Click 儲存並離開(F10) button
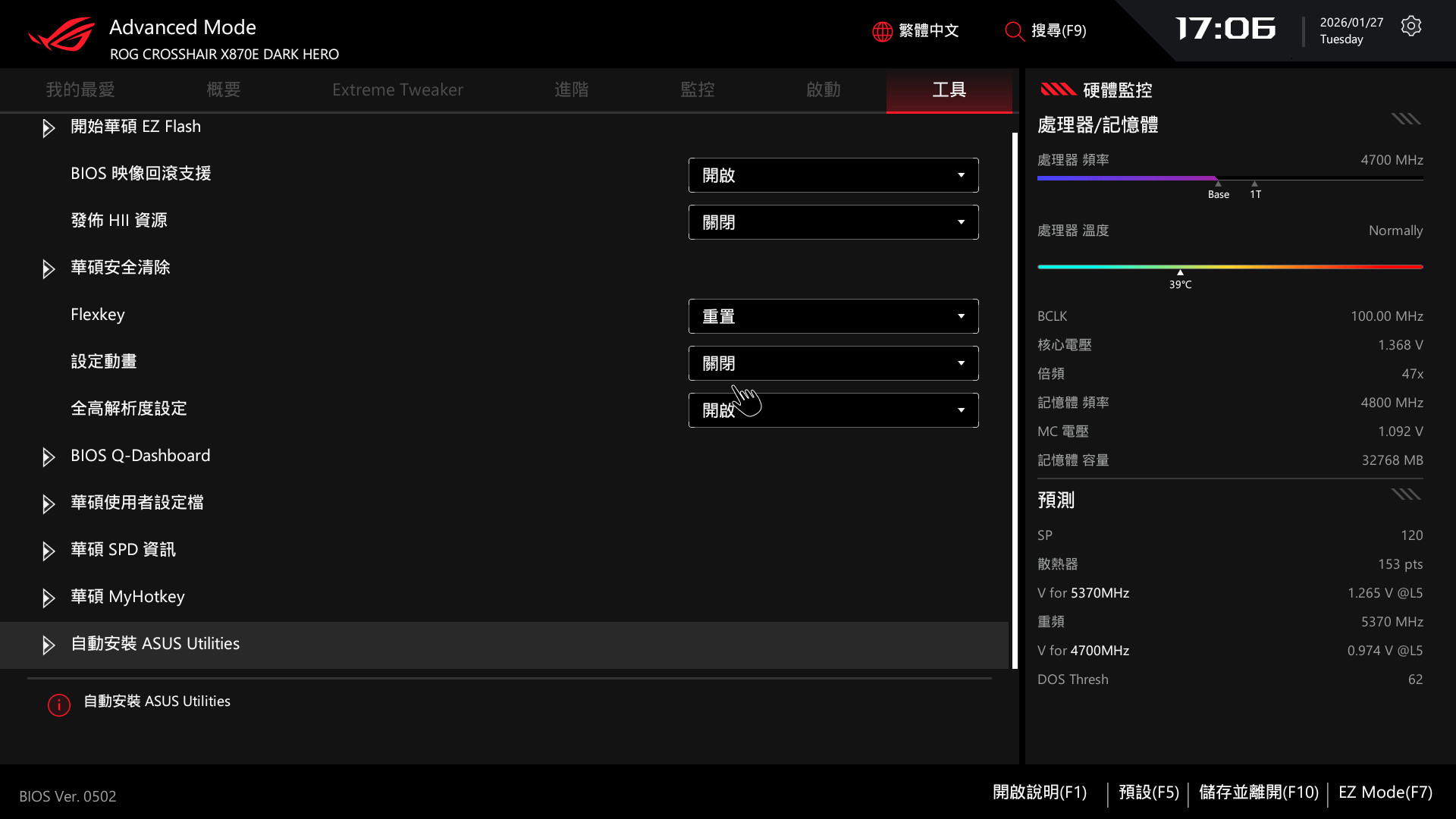 (1258, 792)
